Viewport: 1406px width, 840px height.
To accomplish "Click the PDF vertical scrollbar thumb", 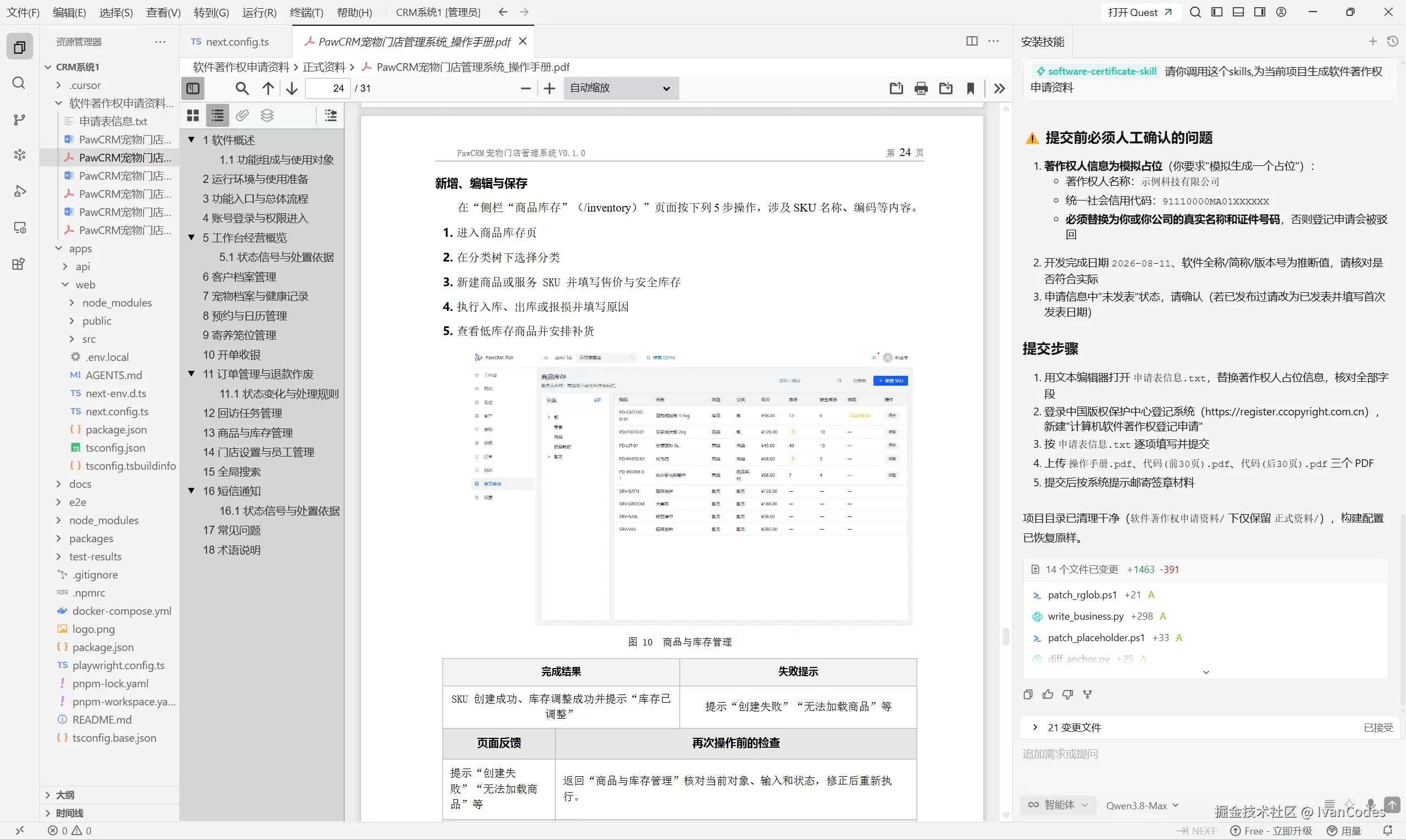I will point(1006,637).
